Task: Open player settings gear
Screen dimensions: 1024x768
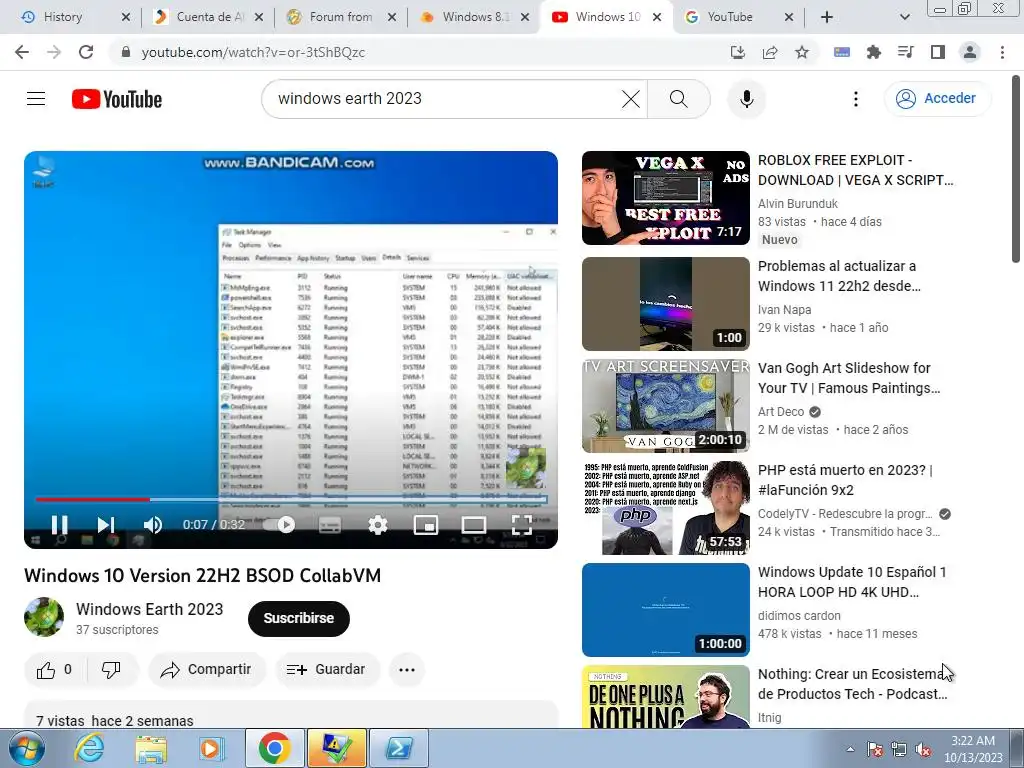Action: pos(377,524)
